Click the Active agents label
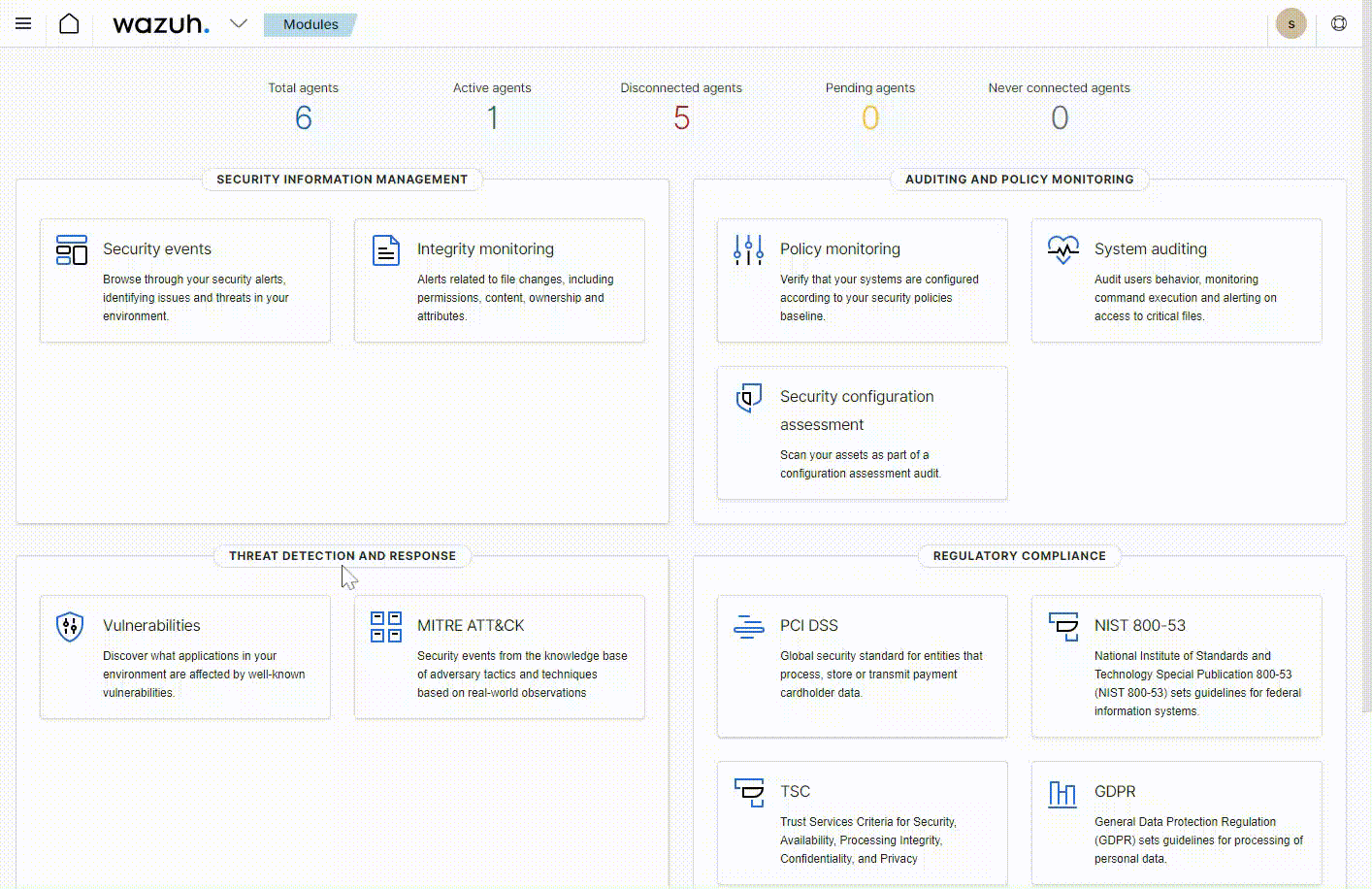1372x889 pixels. [x=492, y=87]
